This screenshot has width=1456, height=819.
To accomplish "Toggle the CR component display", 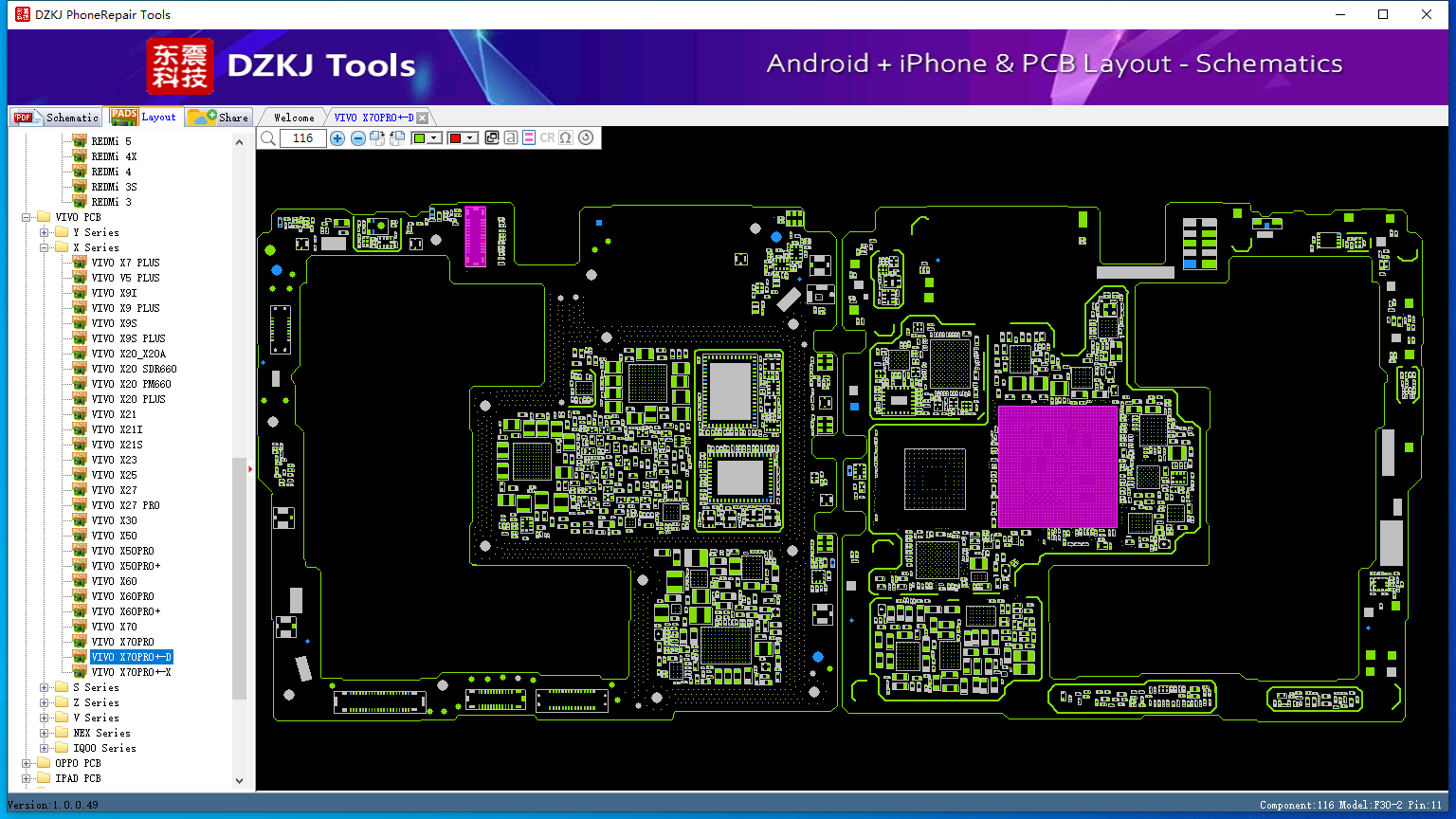I will point(547,138).
